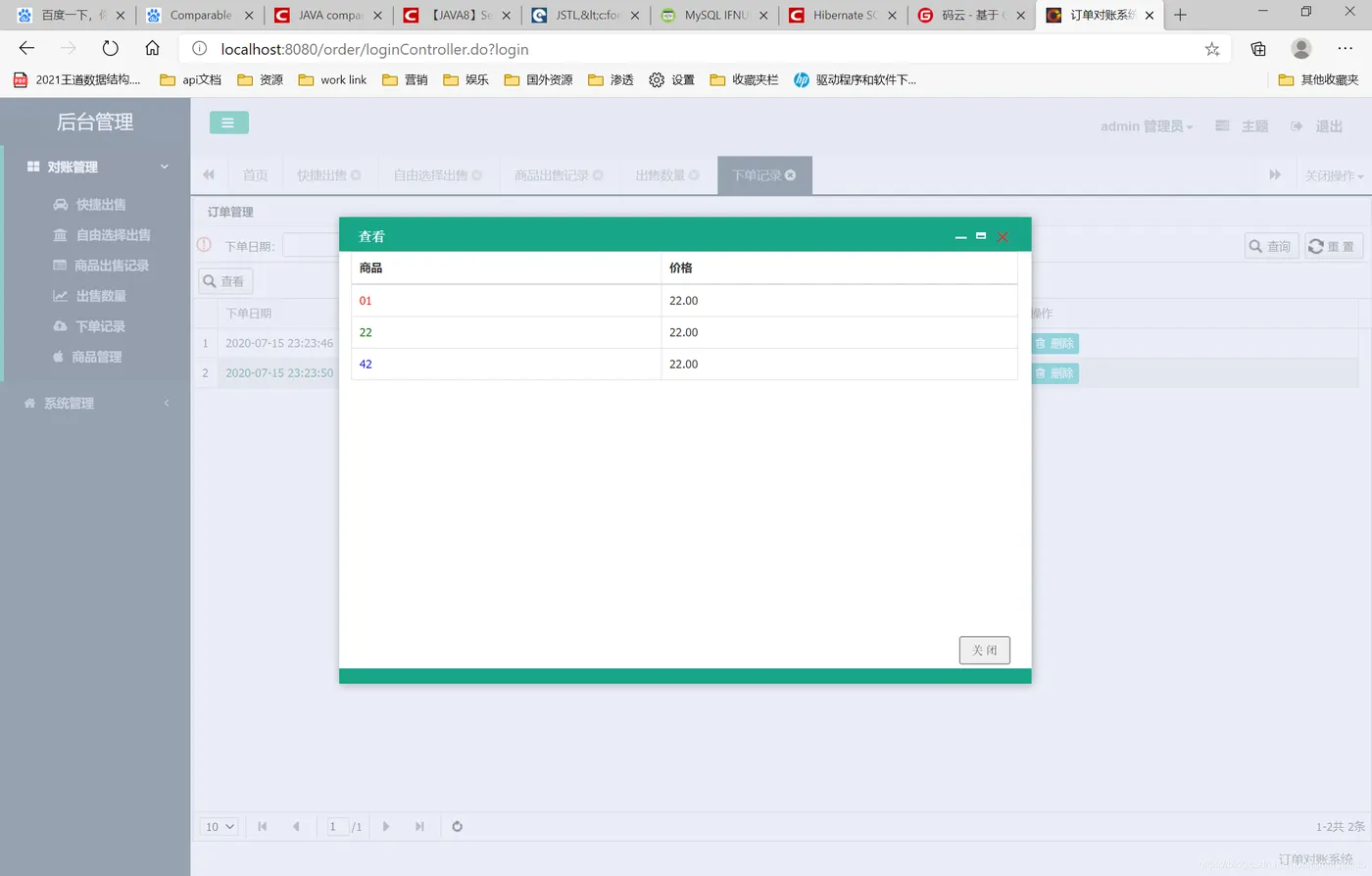Go to last page in pagination
The height and width of the screenshot is (876, 1372).
[419, 827]
